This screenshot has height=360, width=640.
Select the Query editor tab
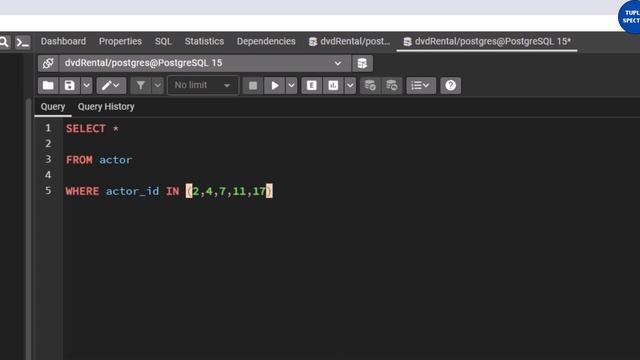(53, 107)
